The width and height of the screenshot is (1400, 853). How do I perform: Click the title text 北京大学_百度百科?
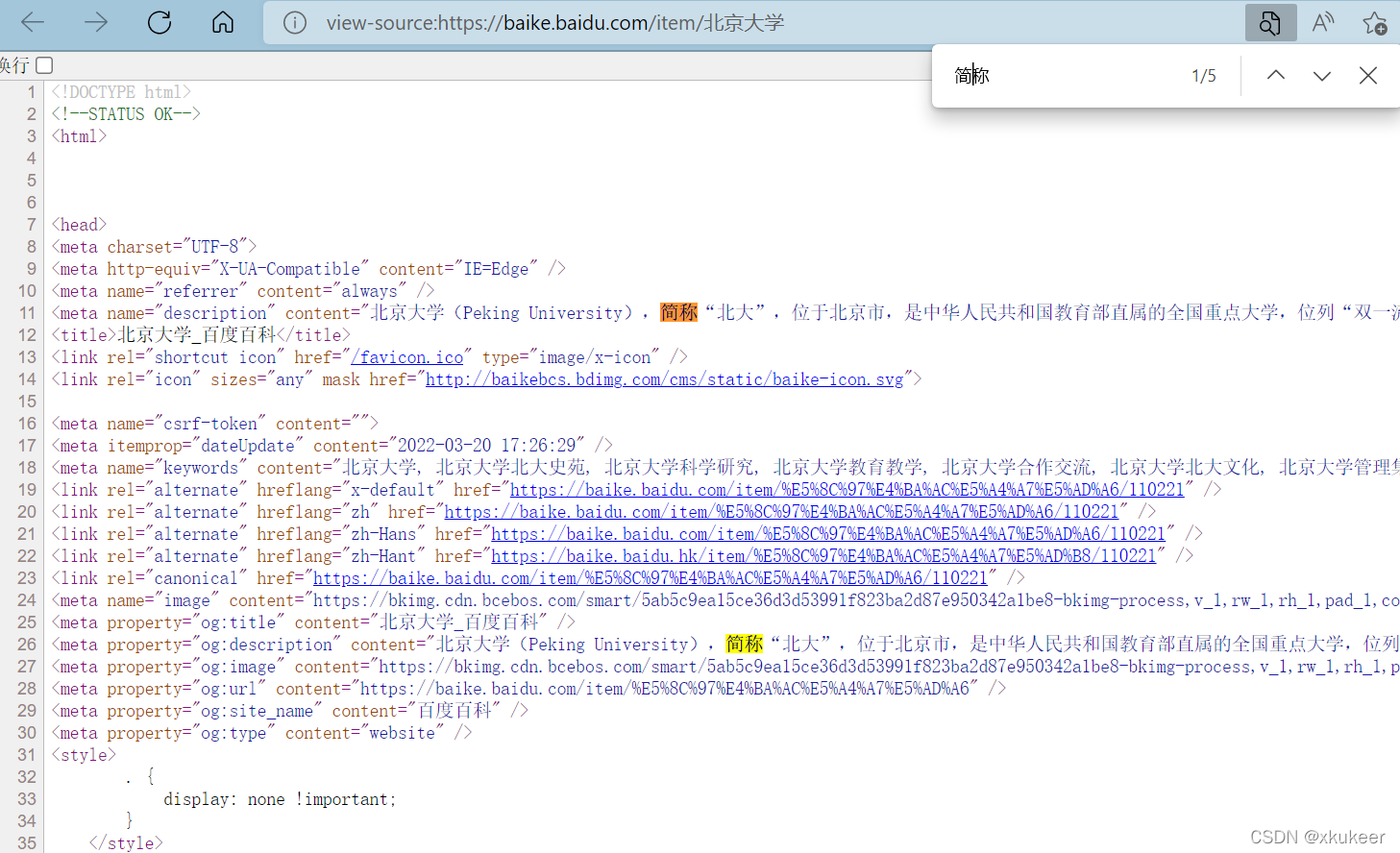click(x=197, y=335)
